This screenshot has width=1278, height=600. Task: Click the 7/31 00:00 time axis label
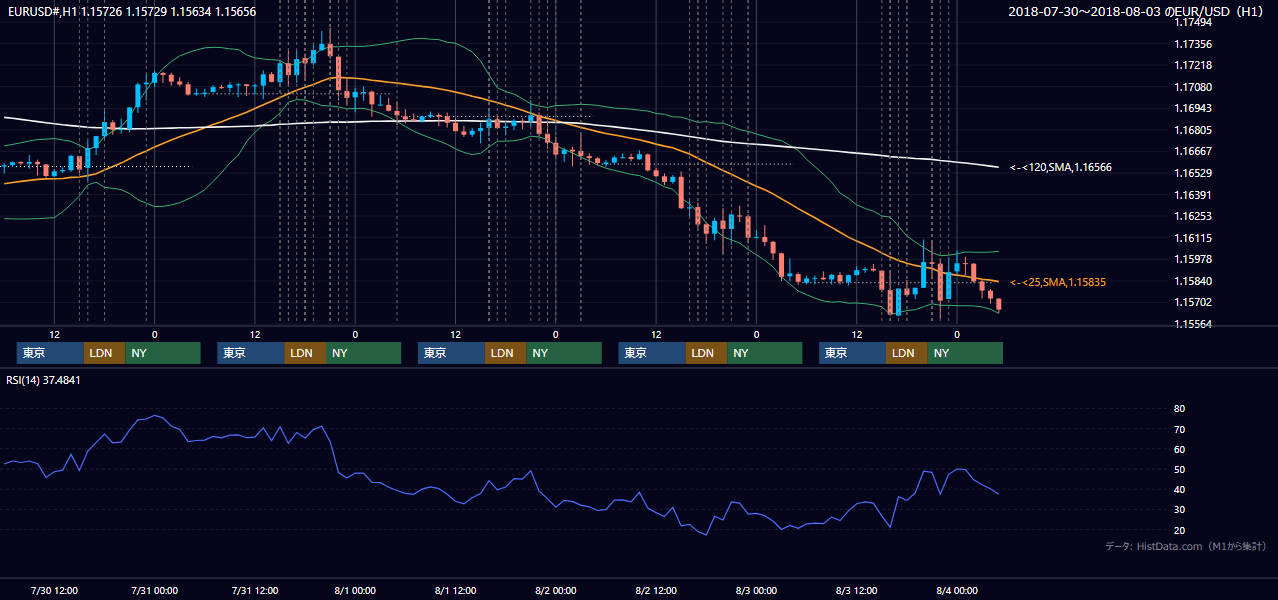tap(155, 590)
